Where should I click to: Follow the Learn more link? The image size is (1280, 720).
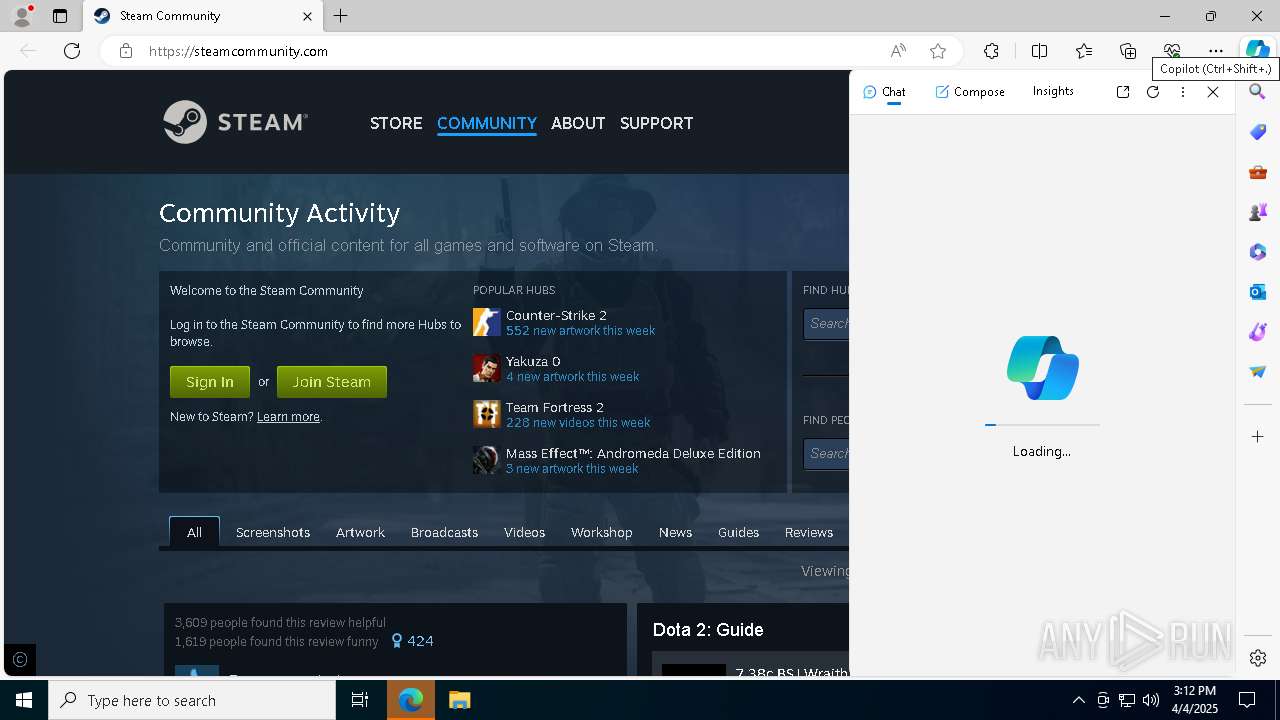pos(288,417)
